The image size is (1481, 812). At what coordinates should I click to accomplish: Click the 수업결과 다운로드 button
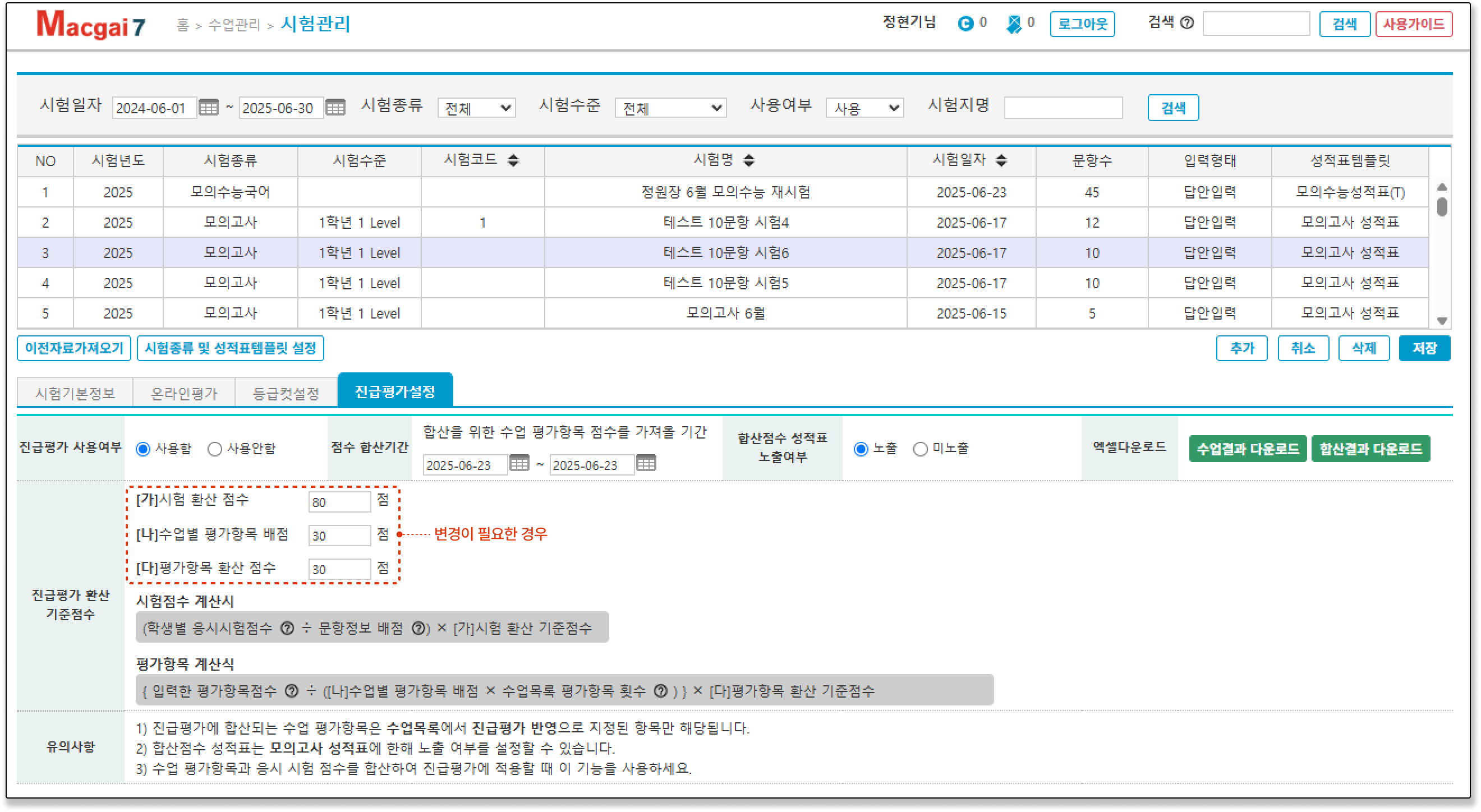(1247, 449)
